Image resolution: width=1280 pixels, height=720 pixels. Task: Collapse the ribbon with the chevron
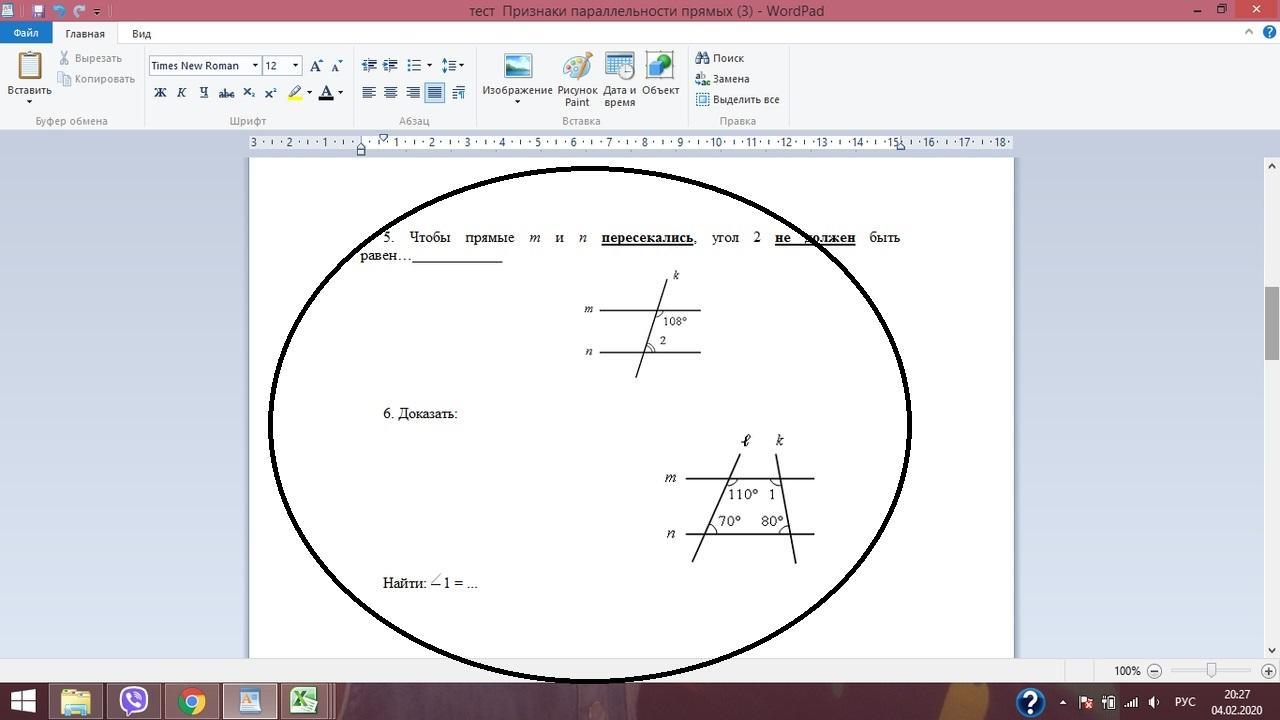[1249, 32]
